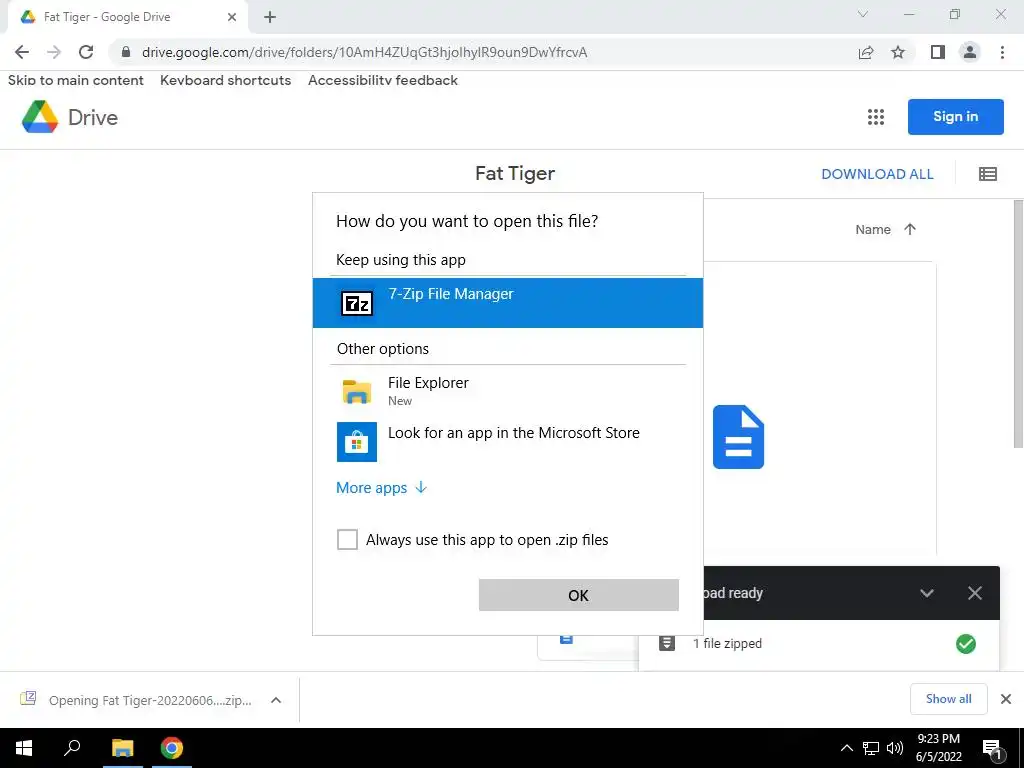Screen dimensions: 1024x768
Task: Click the 1 file zipped entry
Action: pos(819,644)
